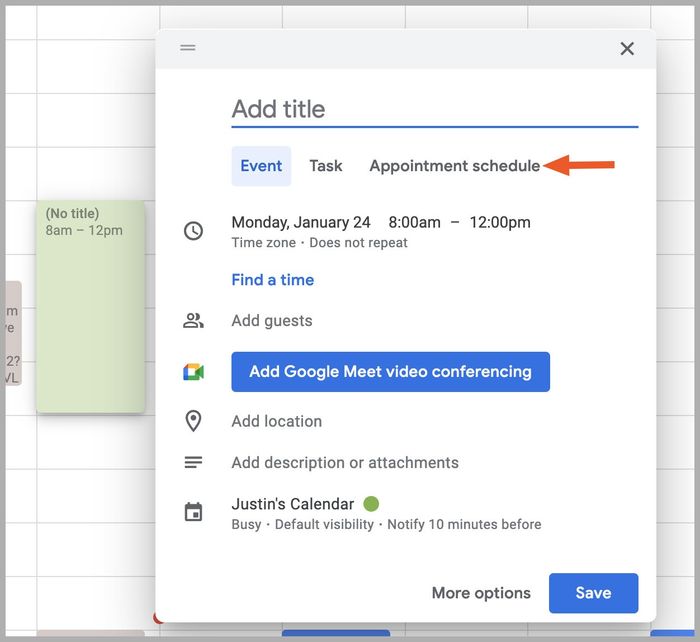Open the Does not repeat option
This screenshot has height=642, width=700.
click(x=358, y=243)
